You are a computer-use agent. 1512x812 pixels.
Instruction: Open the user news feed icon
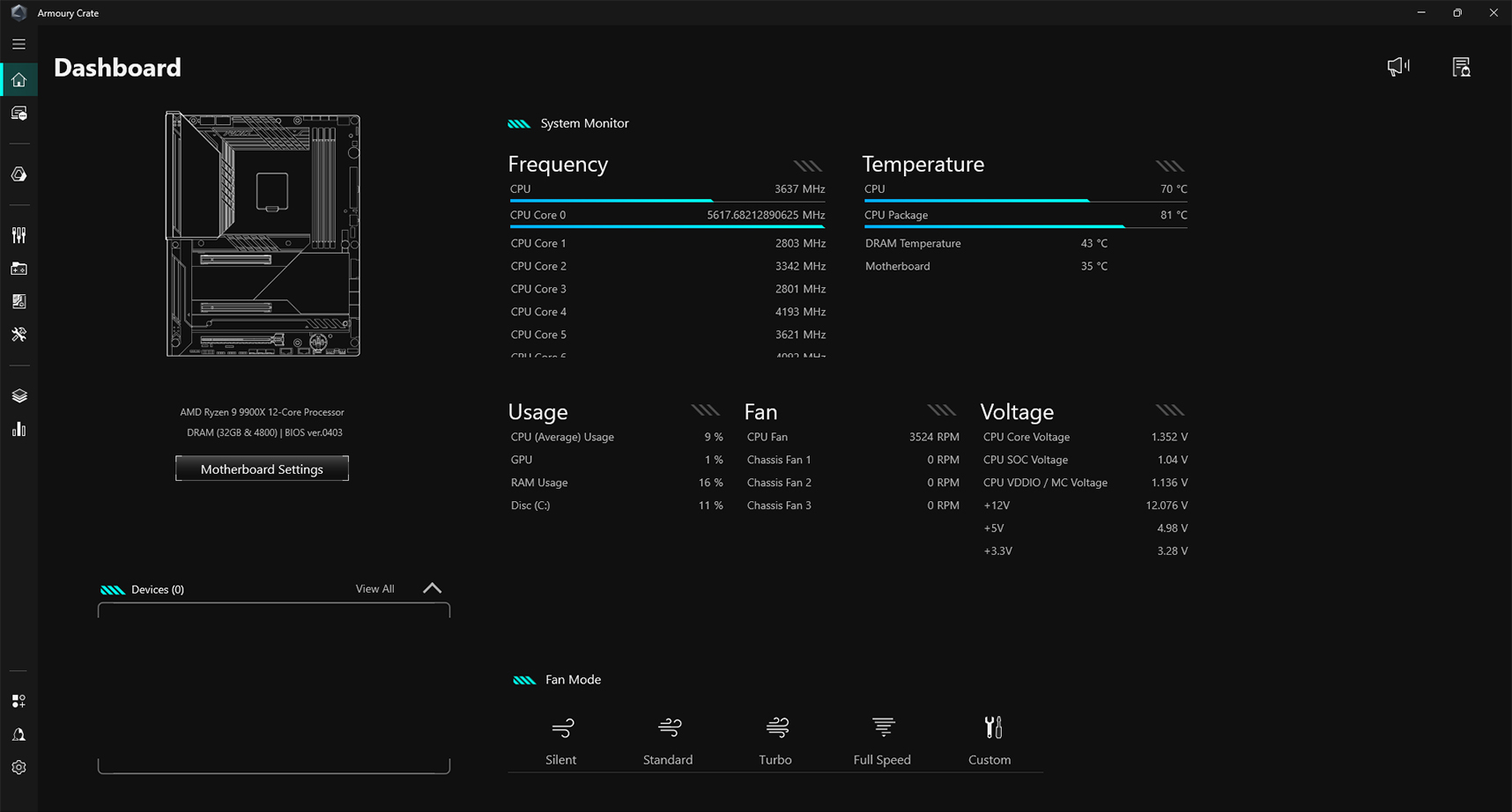pos(1462,66)
